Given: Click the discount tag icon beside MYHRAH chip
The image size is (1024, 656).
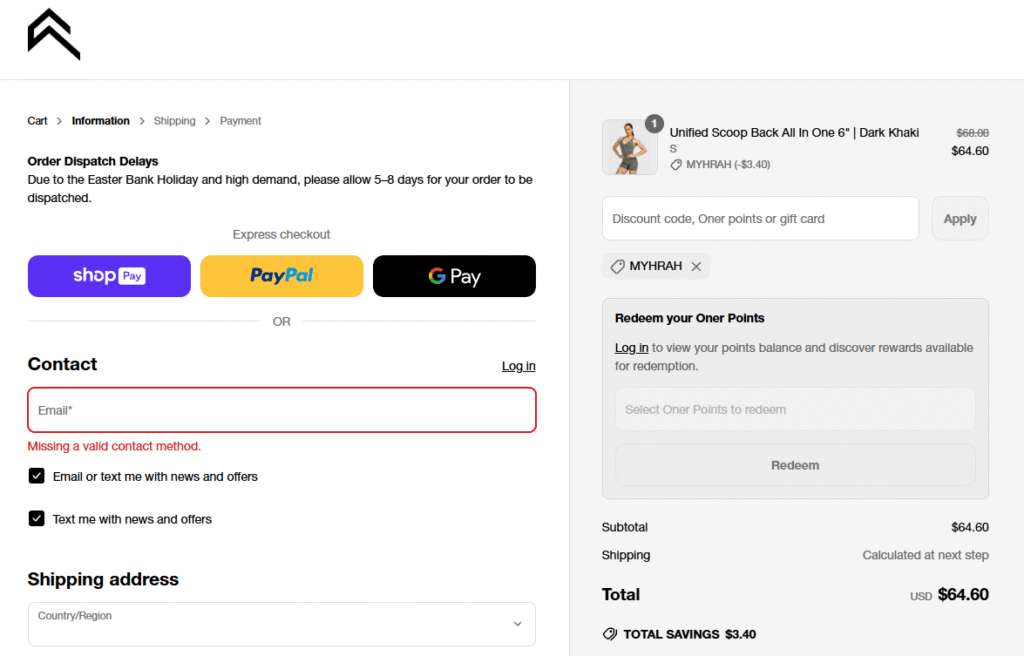Looking at the screenshot, I should pos(617,267).
